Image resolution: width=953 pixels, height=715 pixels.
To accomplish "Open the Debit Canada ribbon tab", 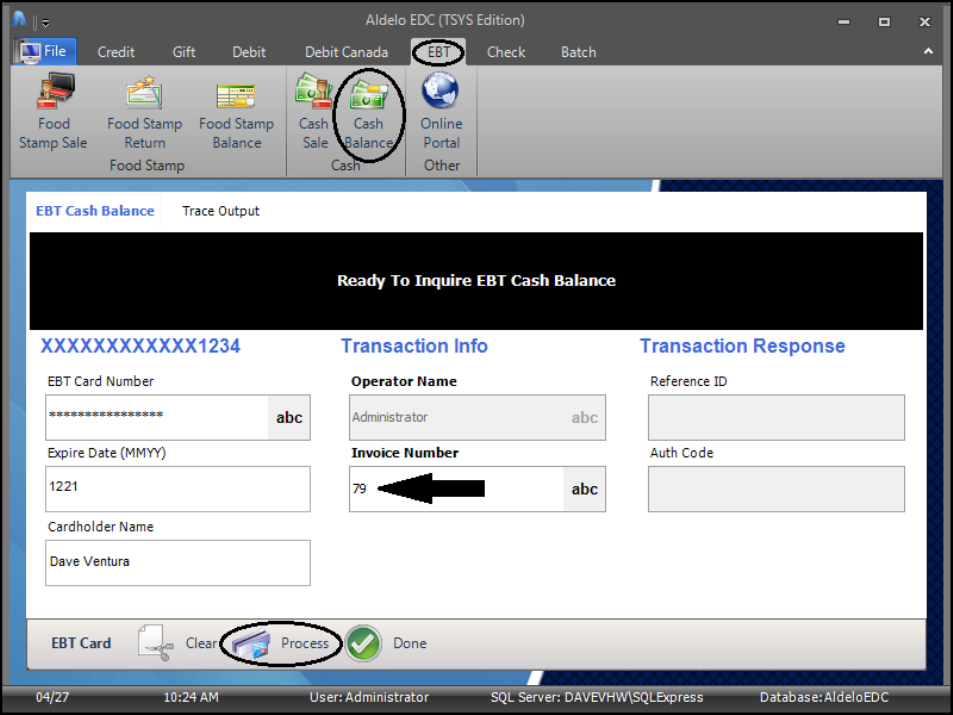I will [x=346, y=52].
